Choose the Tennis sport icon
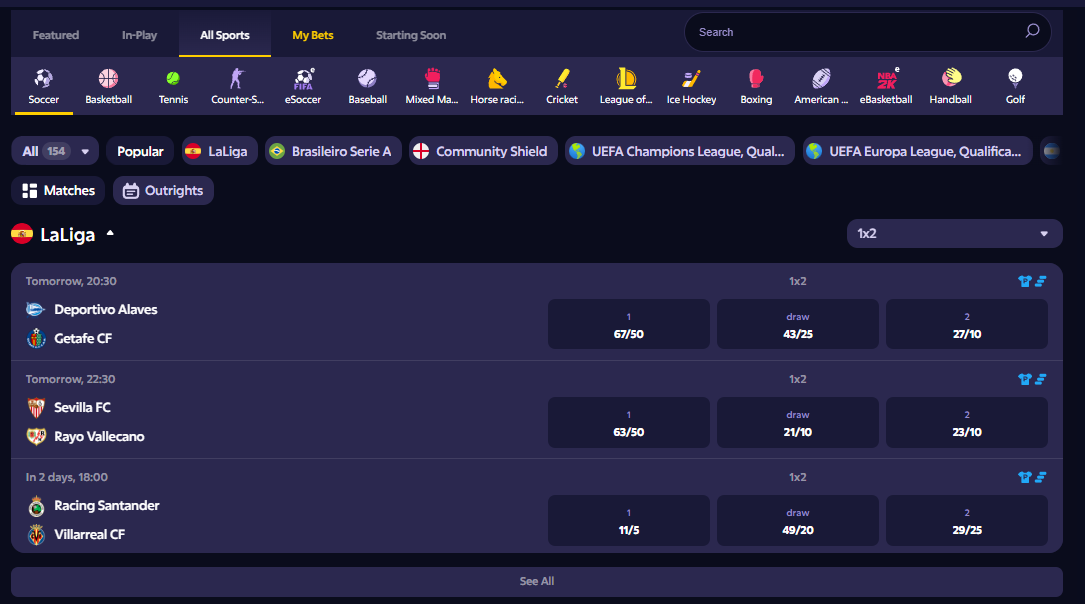Viewport: 1085px width, 604px height. (x=173, y=78)
